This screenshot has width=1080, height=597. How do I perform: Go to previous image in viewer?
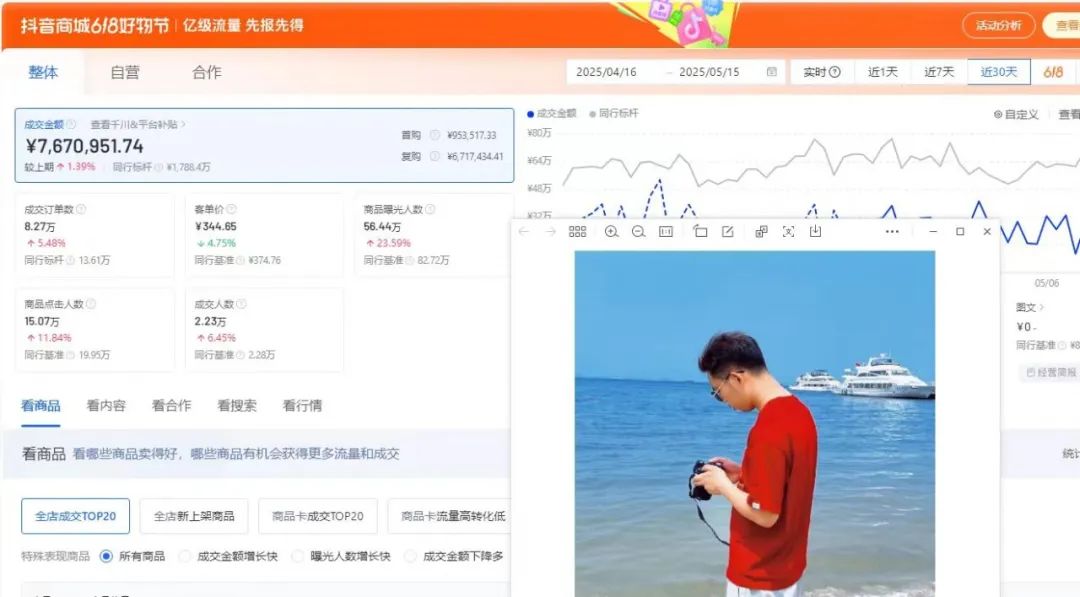tap(523, 231)
